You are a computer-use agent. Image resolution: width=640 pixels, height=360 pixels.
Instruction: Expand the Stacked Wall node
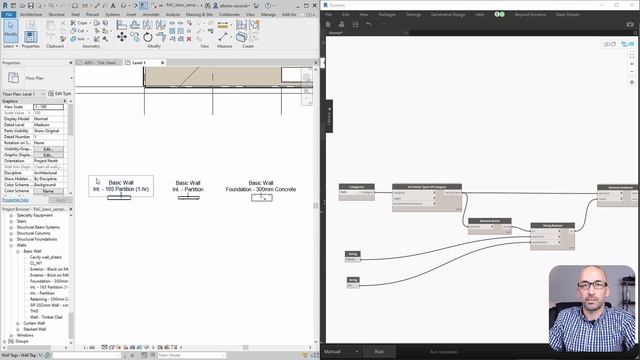(x=18, y=329)
